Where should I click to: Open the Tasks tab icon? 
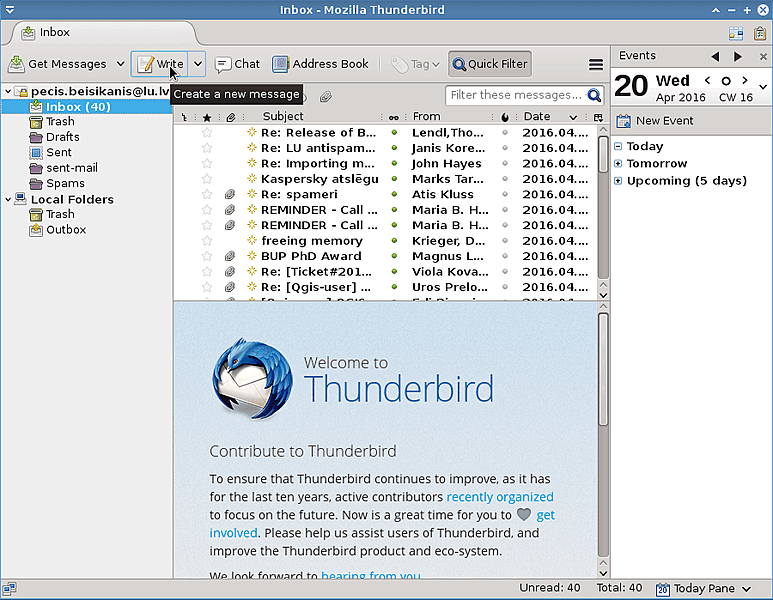(x=760, y=33)
